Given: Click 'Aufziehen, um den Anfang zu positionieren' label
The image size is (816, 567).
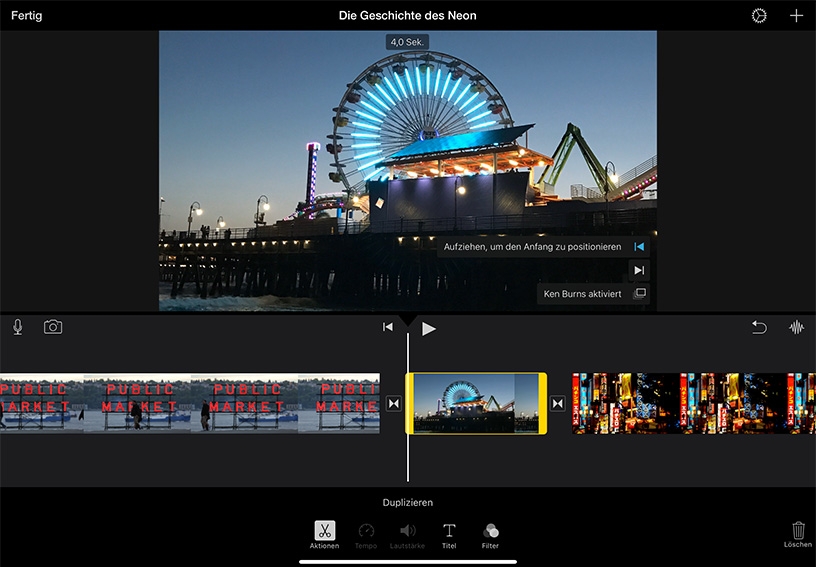Looking at the screenshot, I should tap(532, 247).
